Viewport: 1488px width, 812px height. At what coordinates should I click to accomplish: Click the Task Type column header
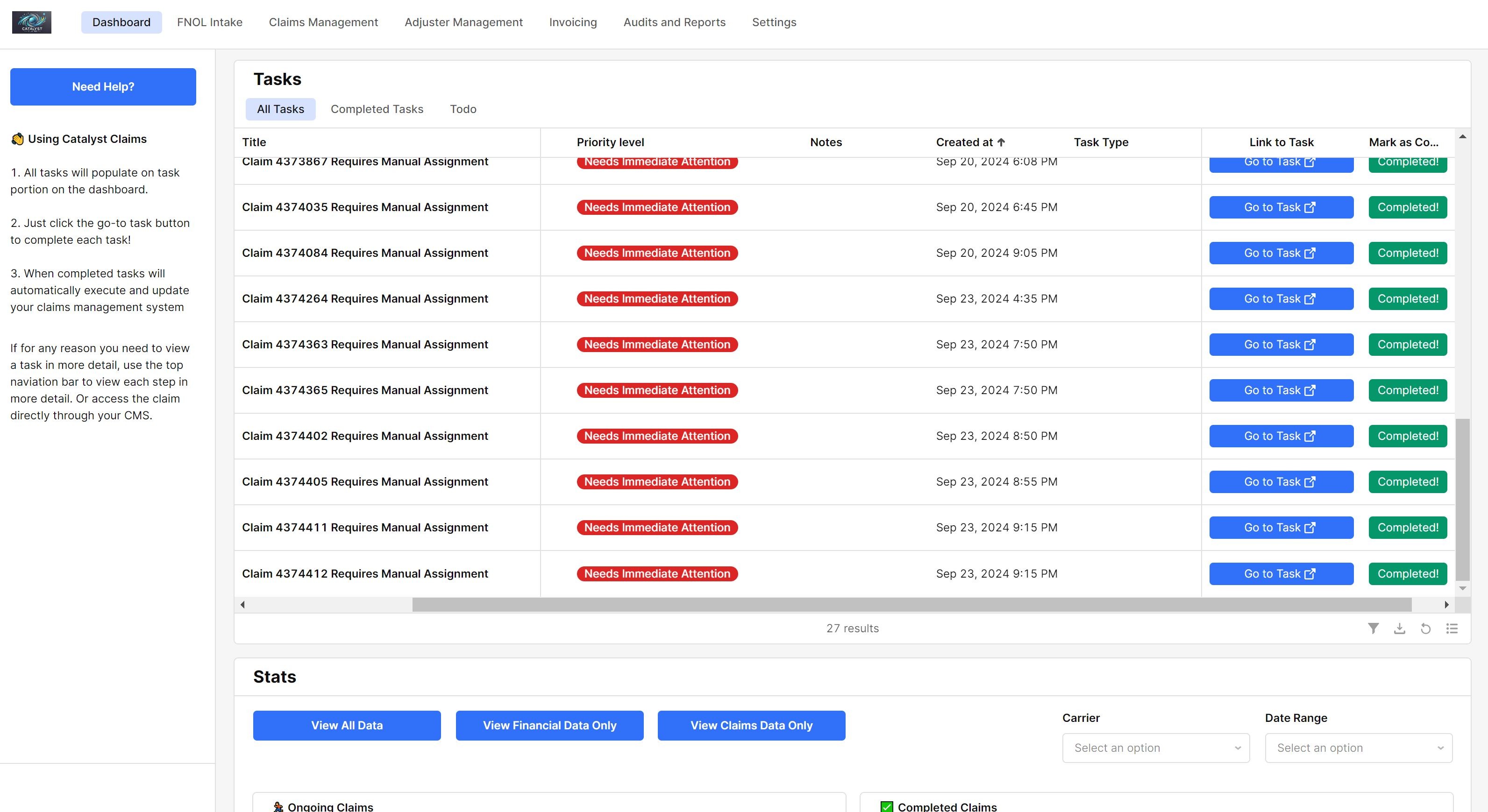point(1101,142)
